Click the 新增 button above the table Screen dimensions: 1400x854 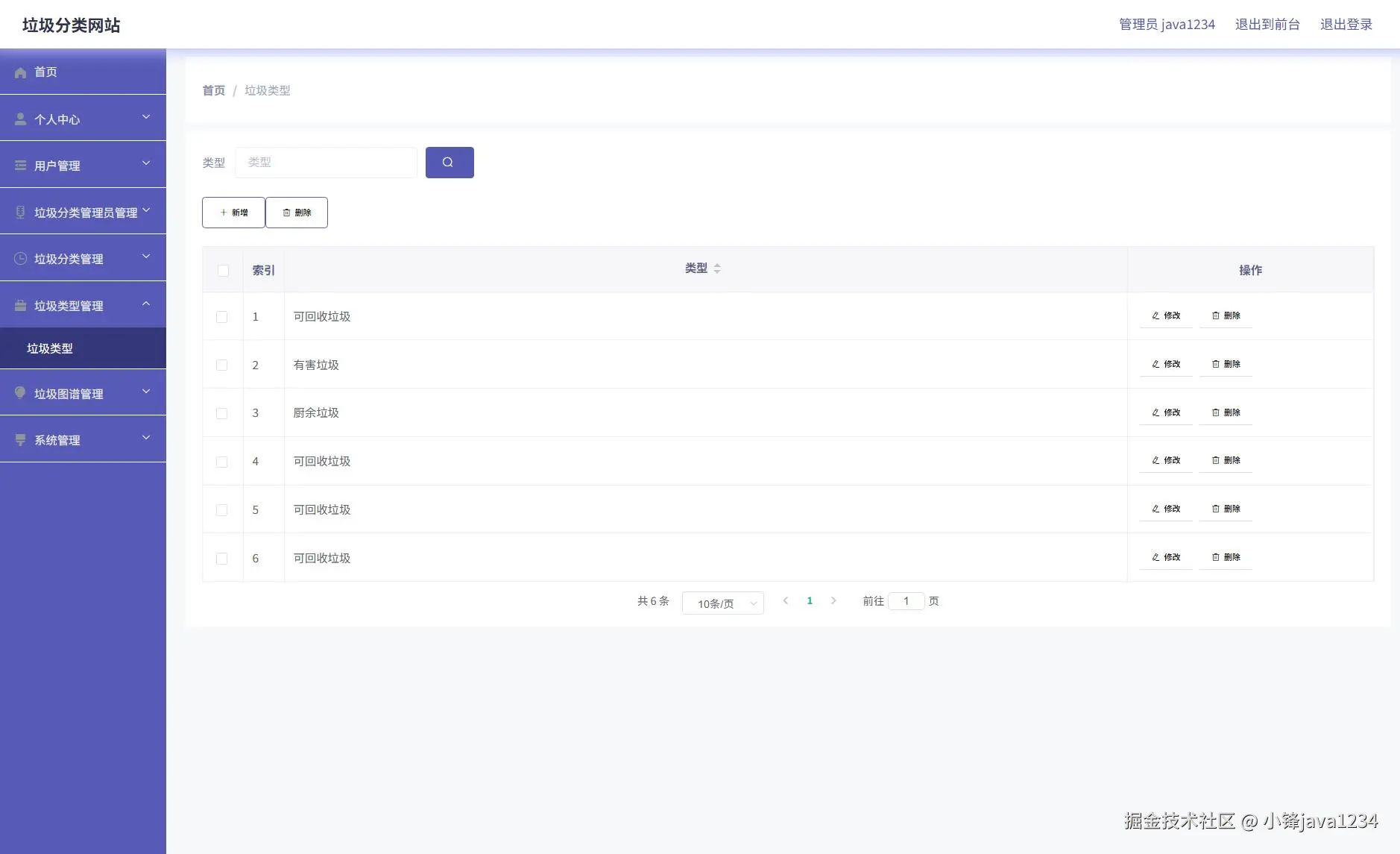[x=233, y=213]
